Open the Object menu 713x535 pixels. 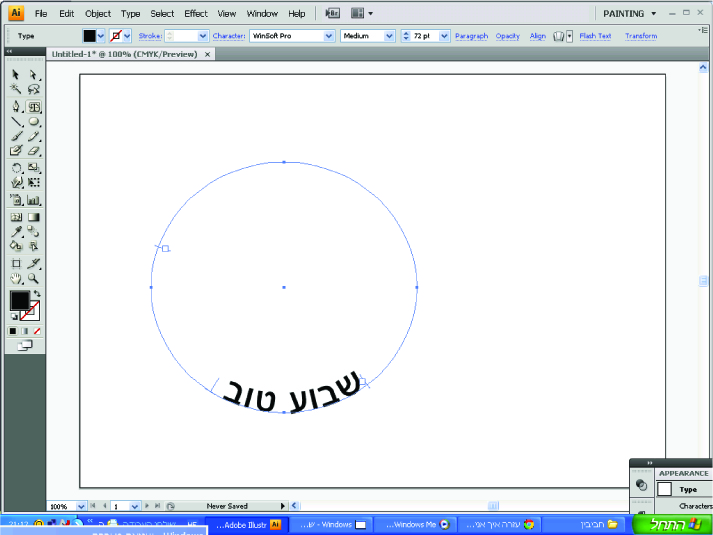(x=98, y=14)
